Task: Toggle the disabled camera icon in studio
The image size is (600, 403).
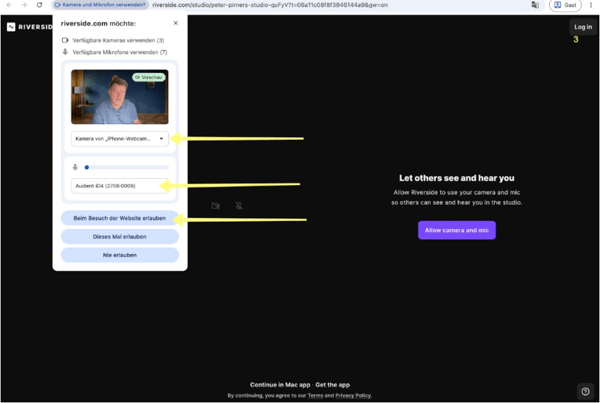Action: pos(215,206)
